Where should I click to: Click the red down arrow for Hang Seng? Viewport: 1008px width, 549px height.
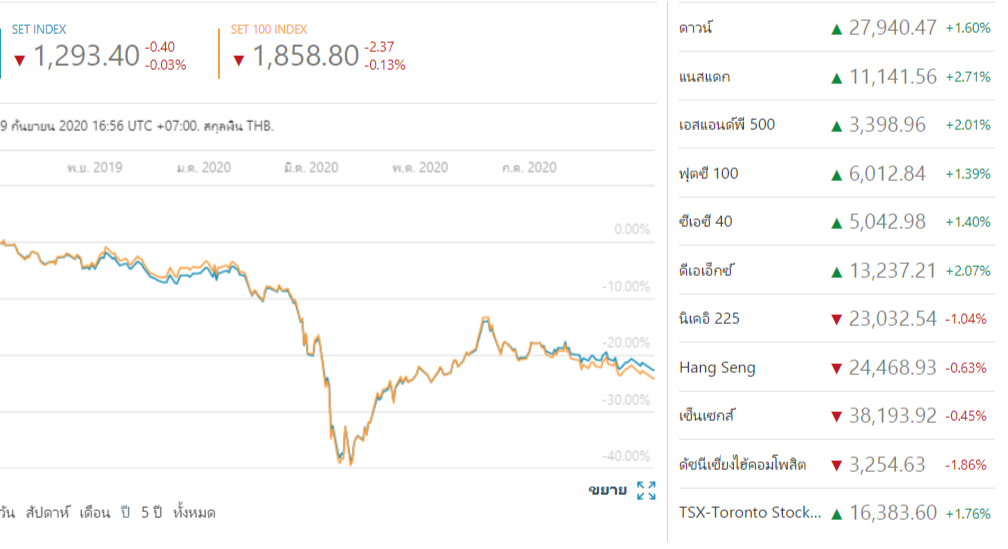tap(836, 369)
